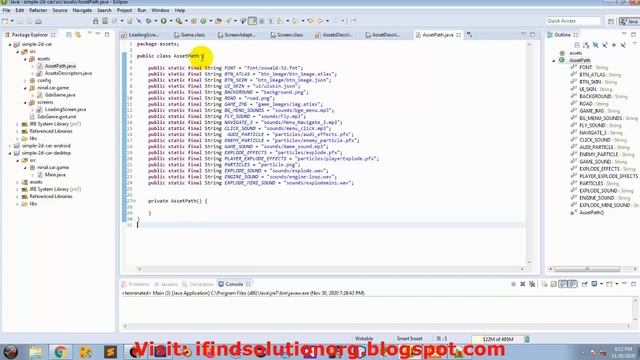This screenshot has width=640, height=360.
Task: Toggle Hide Static Members in Outline toolbar
Action: click(604, 45)
